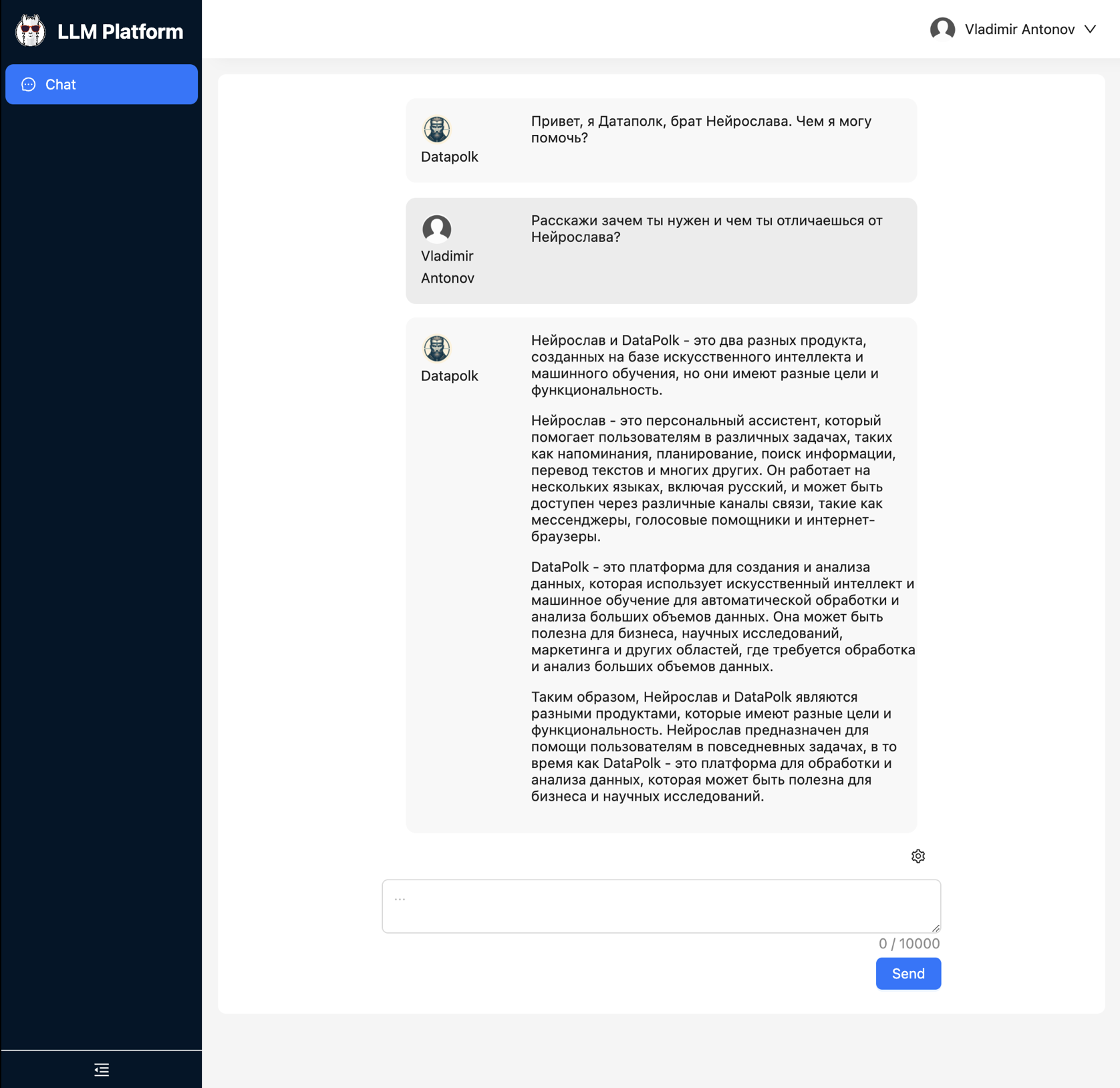Click the character counter '0 / 10000'
The width and height of the screenshot is (1120, 1088).
[x=909, y=944]
